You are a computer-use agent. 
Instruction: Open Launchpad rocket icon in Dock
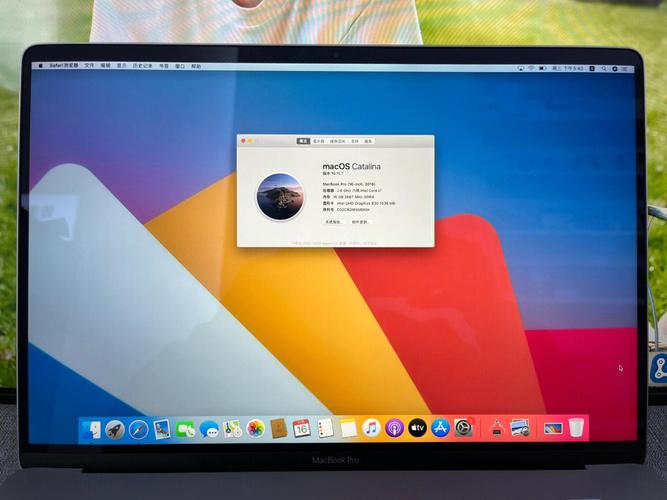click(114, 429)
